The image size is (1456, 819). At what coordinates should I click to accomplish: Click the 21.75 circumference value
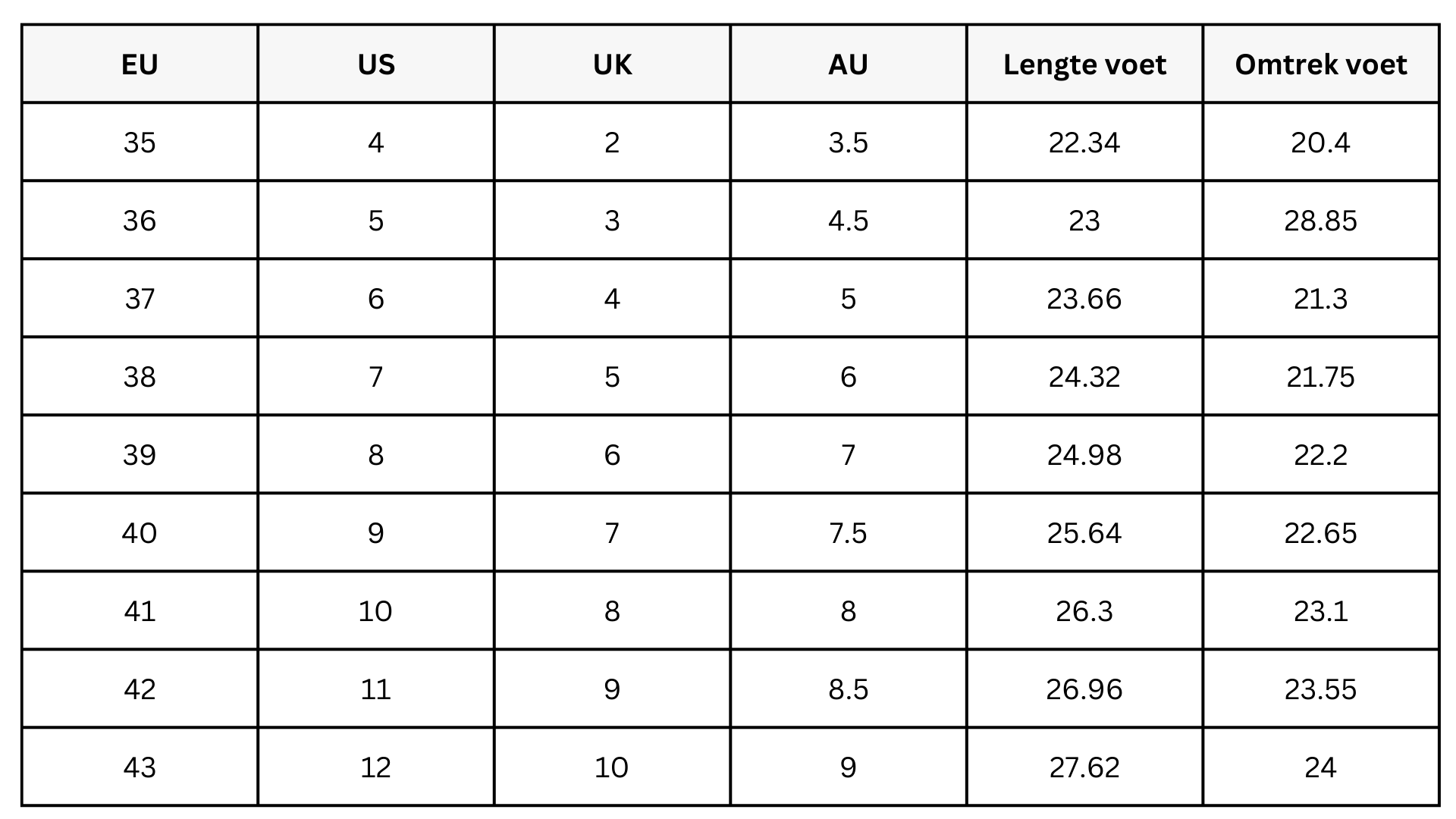(1320, 377)
